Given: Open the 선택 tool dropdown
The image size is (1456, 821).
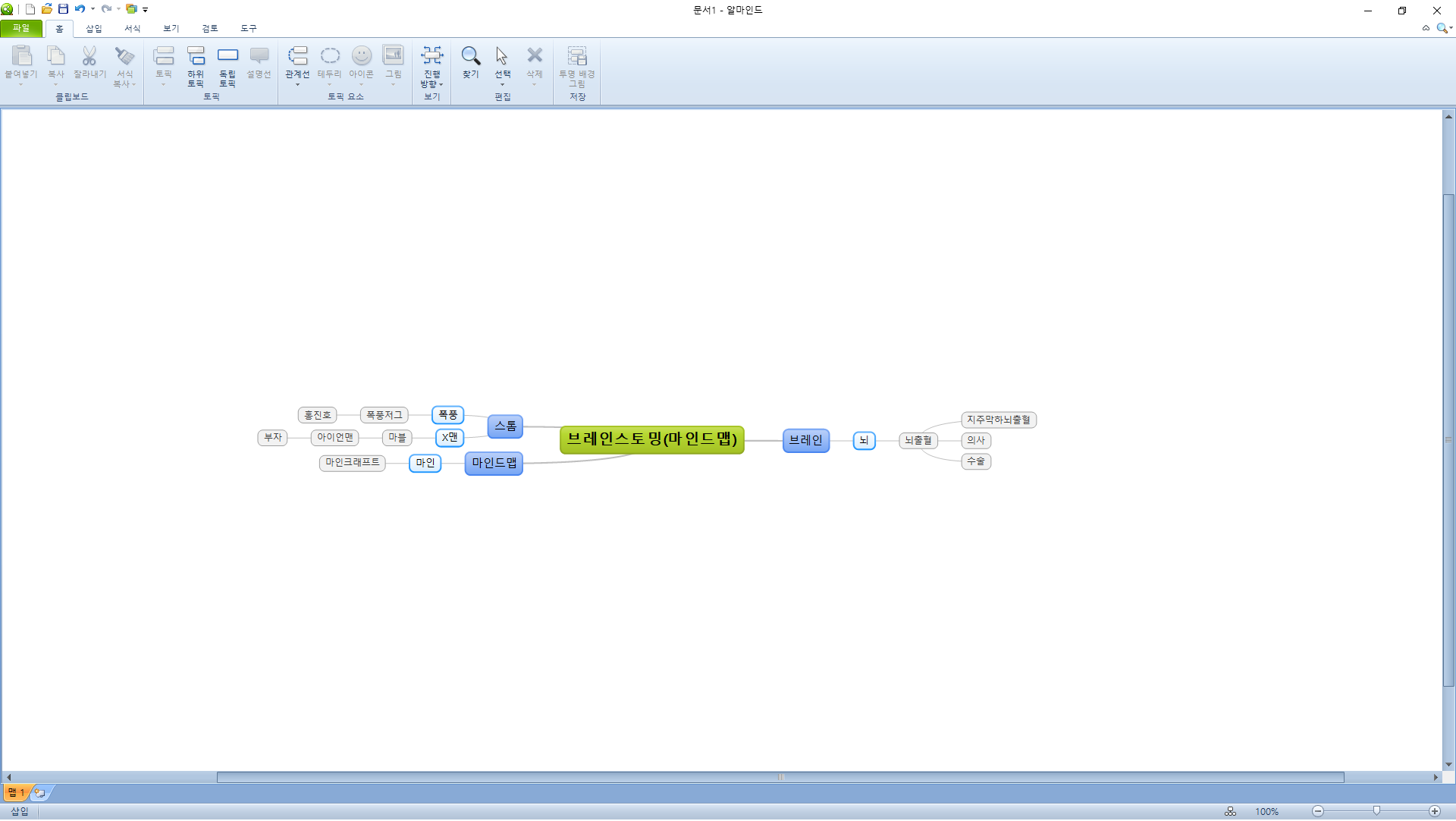Looking at the screenshot, I should 502,84.
